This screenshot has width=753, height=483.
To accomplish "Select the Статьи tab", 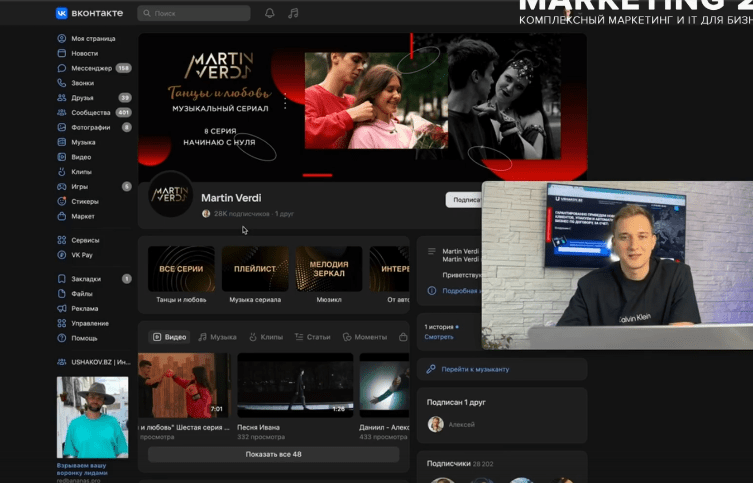I will (313, 337).
